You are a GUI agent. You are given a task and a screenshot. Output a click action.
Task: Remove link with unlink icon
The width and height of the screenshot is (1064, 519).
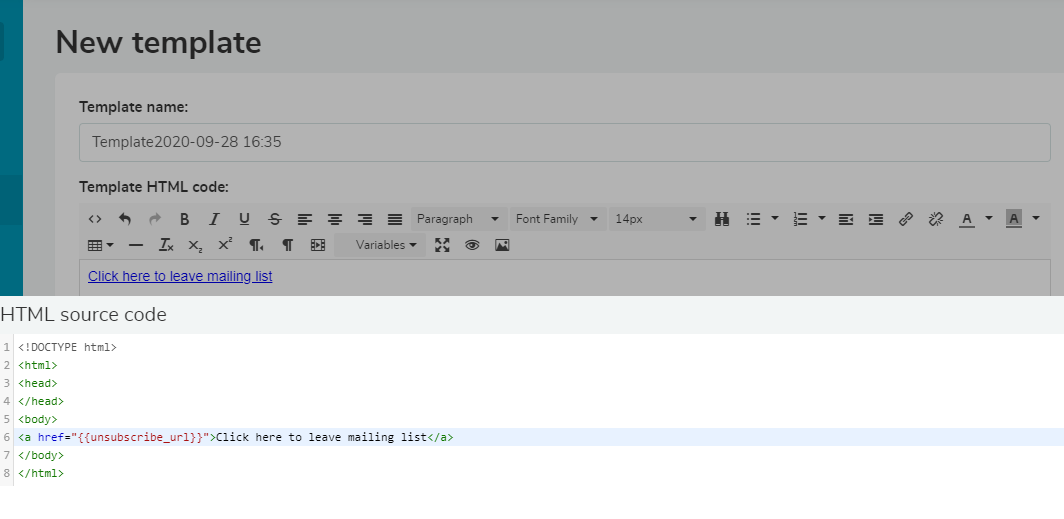point(936,219)
